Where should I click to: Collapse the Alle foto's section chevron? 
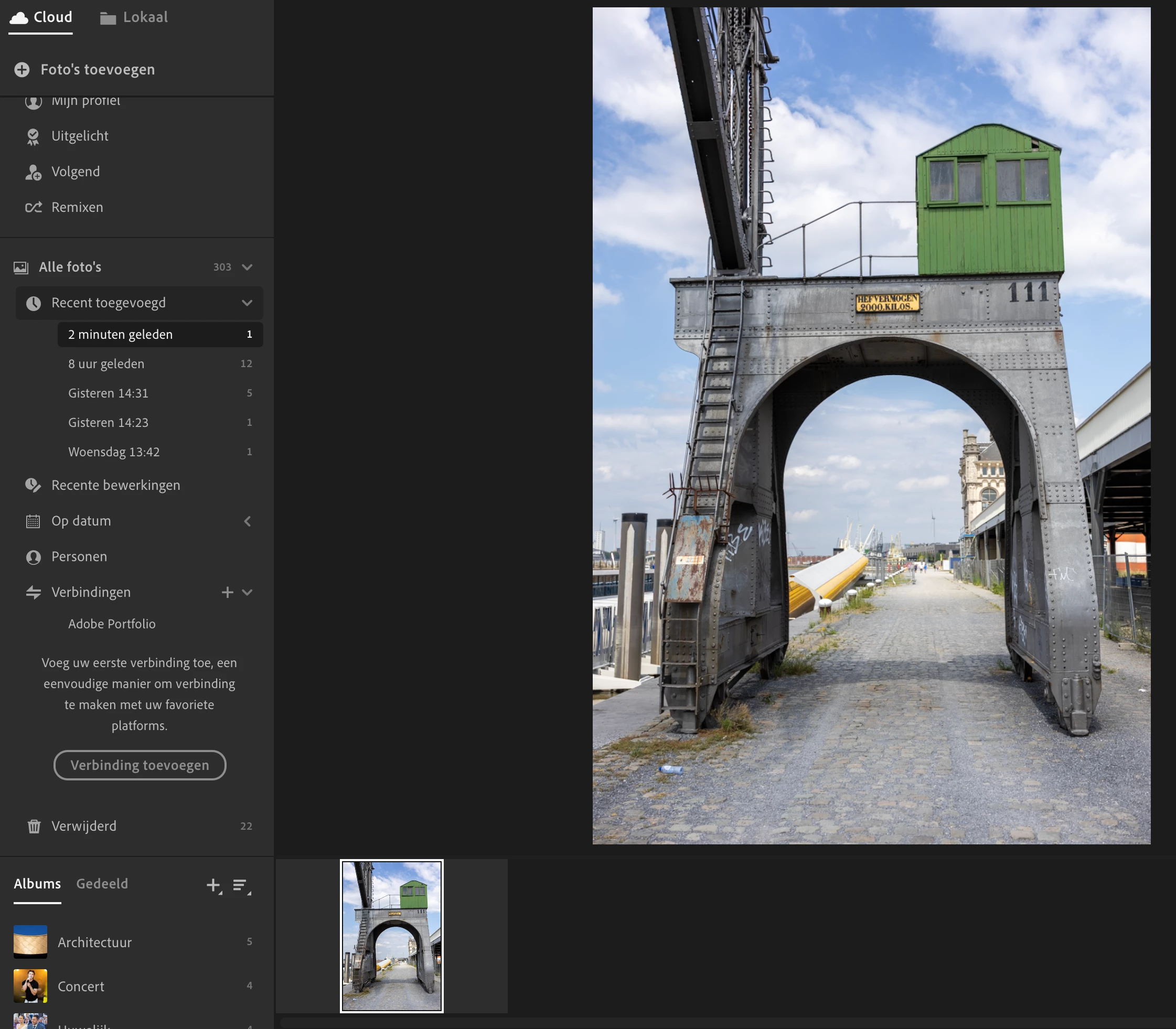248,267
